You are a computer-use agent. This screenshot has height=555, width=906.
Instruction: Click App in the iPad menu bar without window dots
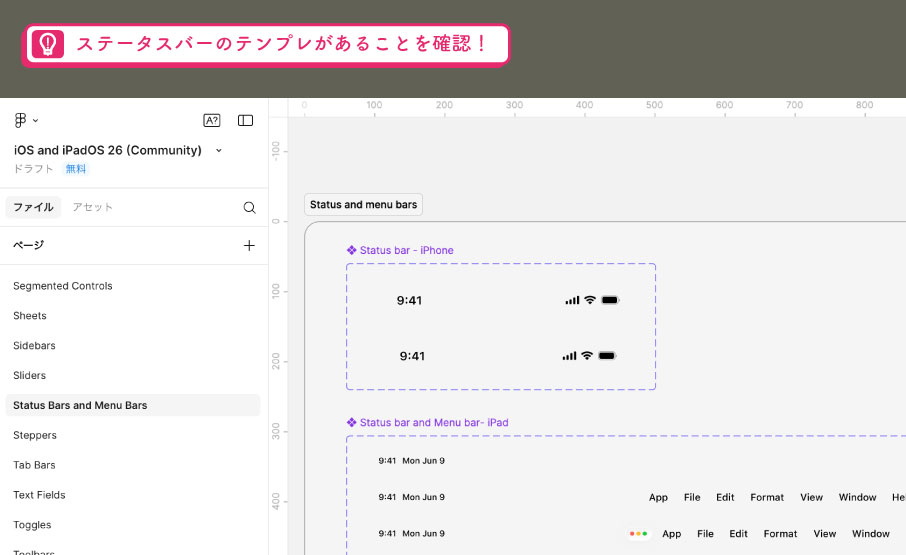[x=658, y=497]
